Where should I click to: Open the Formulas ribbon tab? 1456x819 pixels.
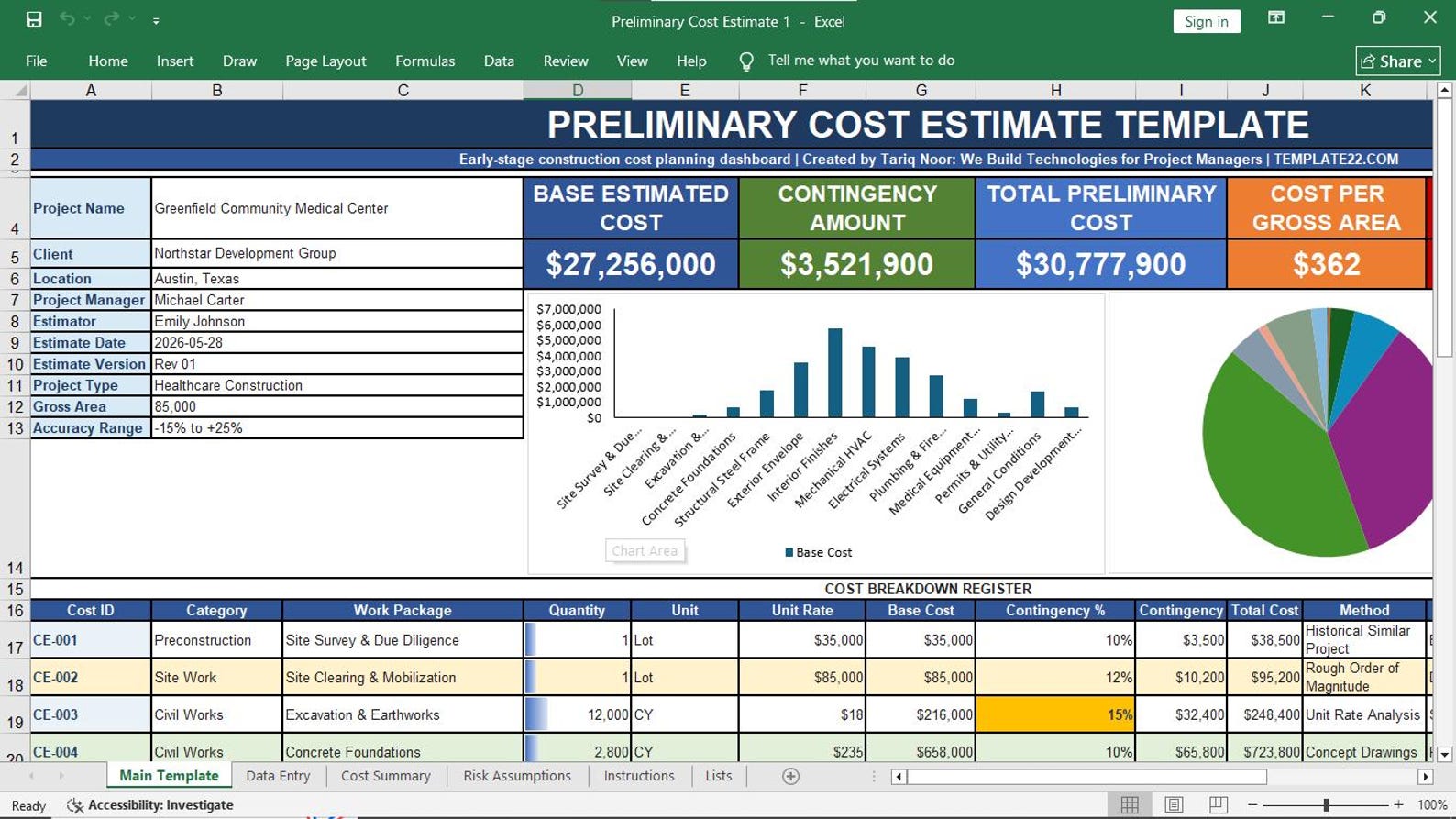[425, 61]
